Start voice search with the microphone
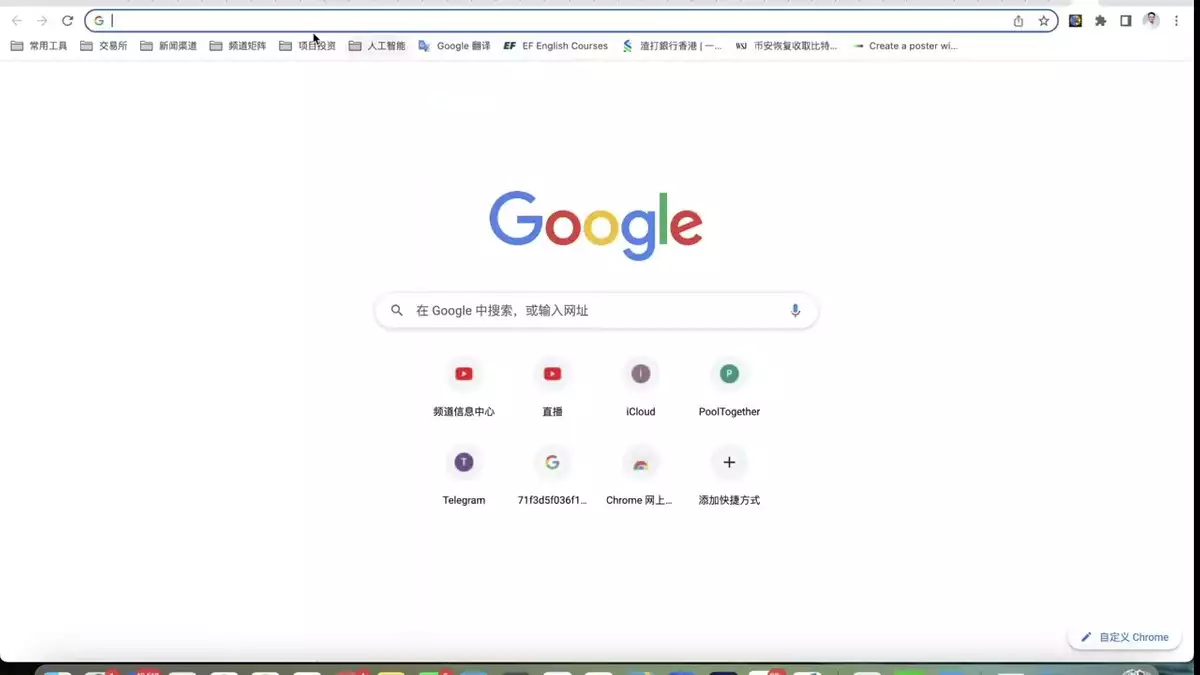Screen dimensions: 1200x675 (796, 311)
